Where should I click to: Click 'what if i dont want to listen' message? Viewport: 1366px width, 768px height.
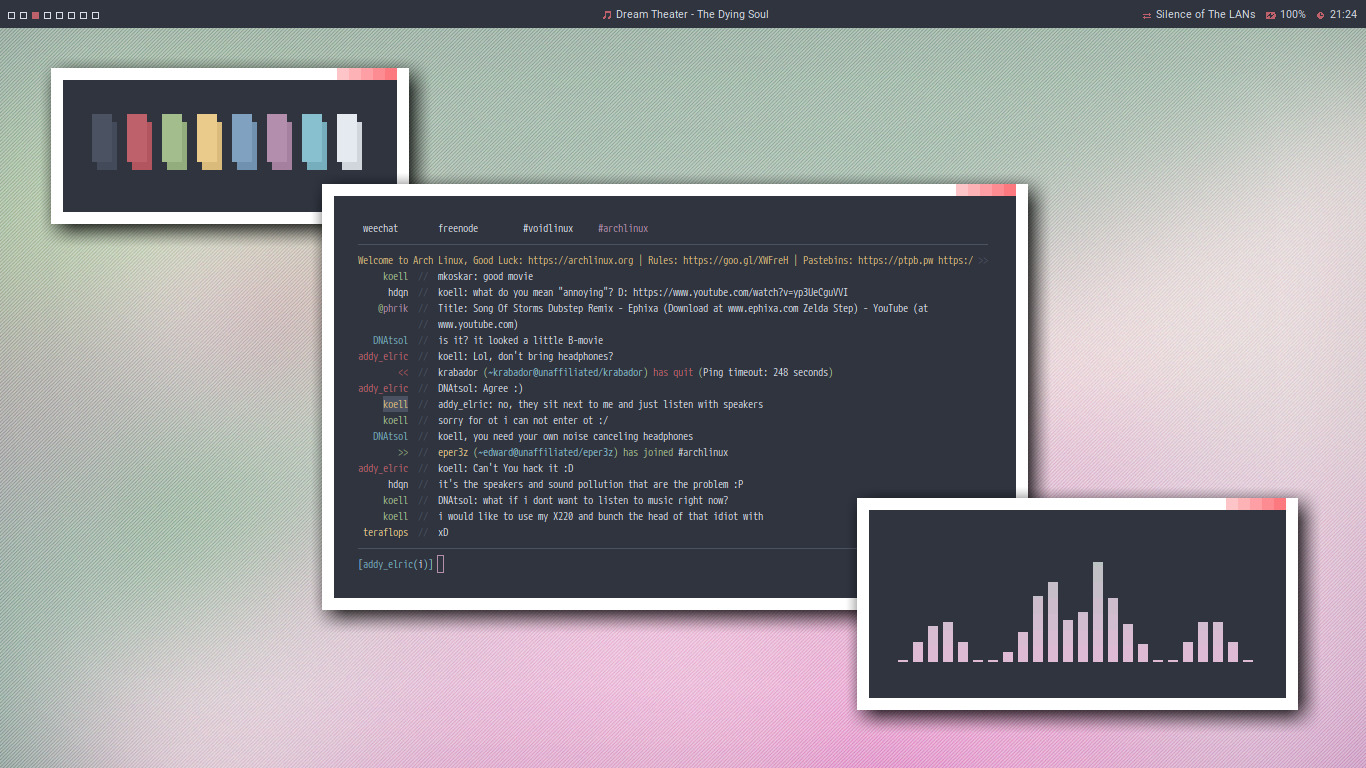583,500
